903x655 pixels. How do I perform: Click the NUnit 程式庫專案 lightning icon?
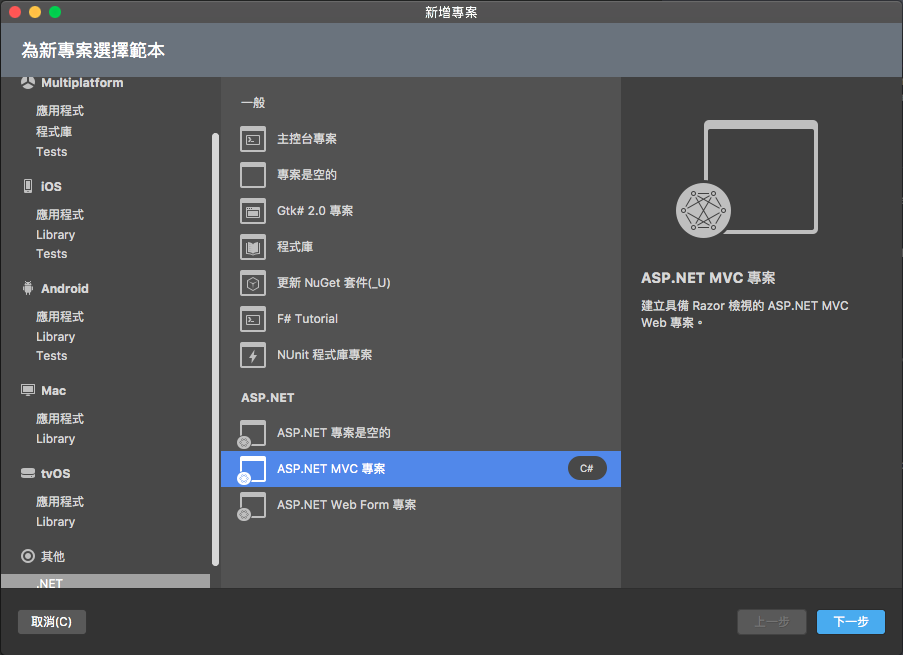(x=253, y=355)
